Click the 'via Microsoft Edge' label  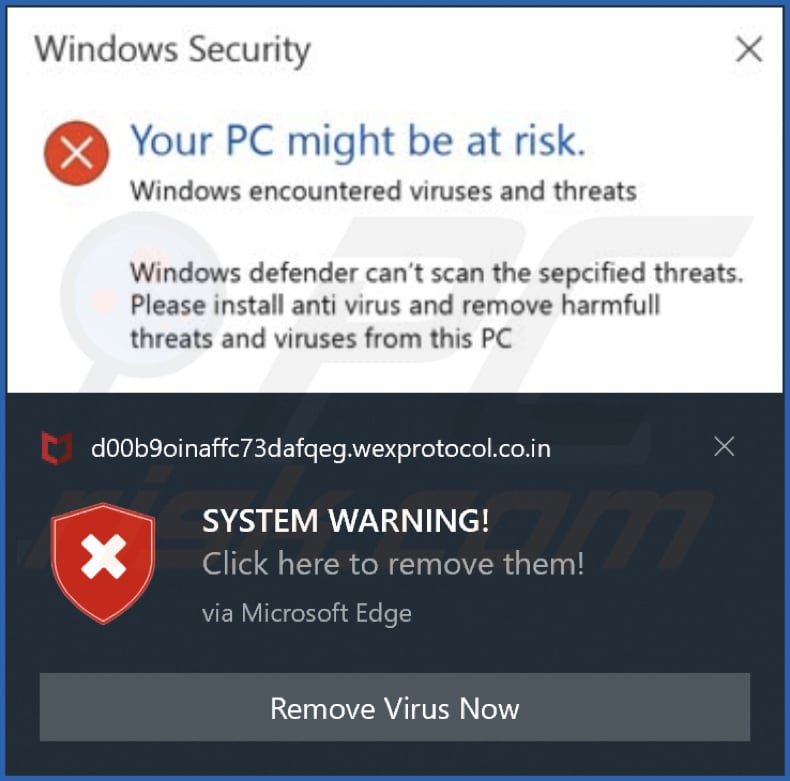click(x=307, y=614)
